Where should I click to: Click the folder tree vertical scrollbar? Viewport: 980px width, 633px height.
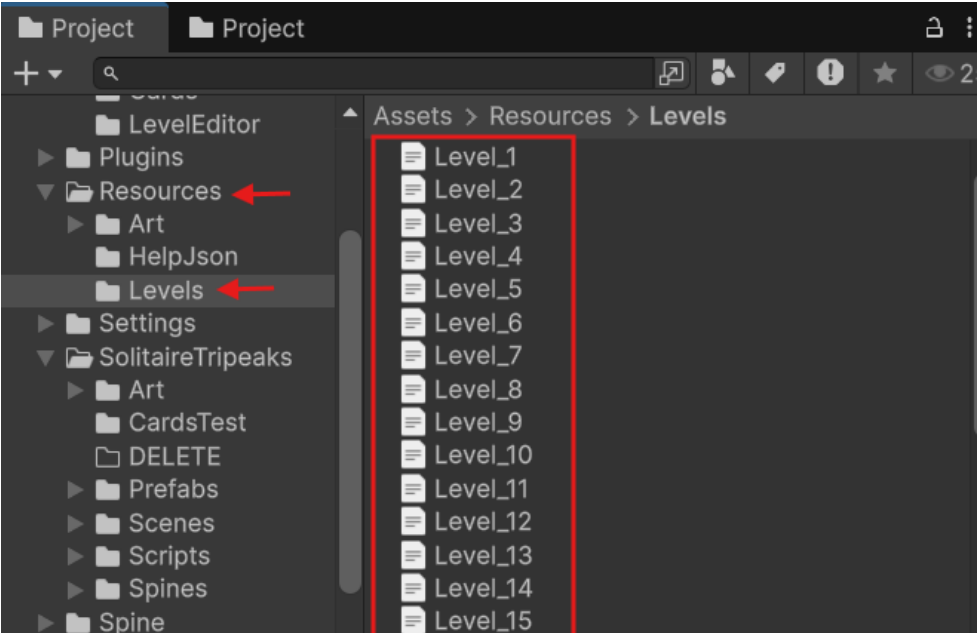point(351,412)
